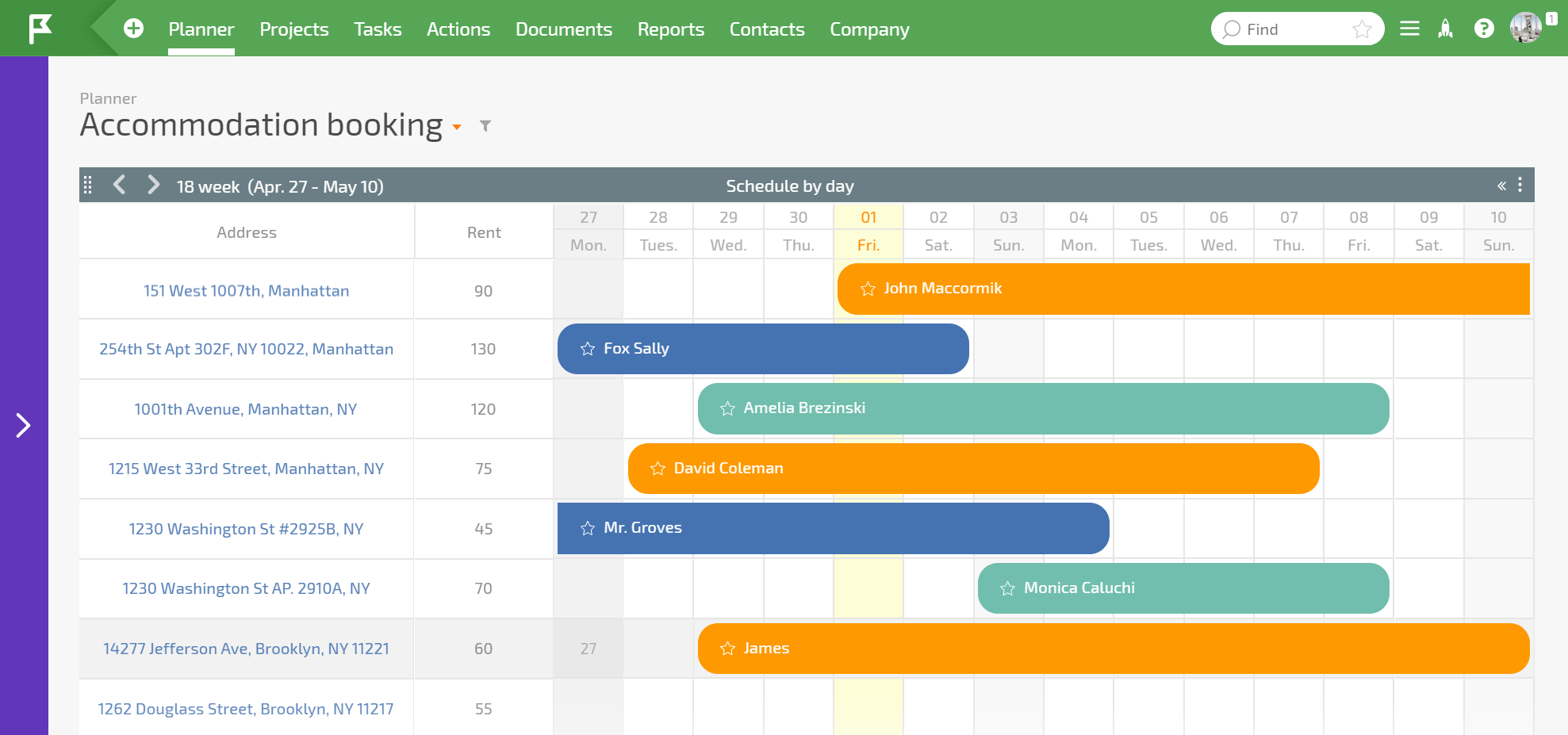1568x735 pixels.
Task: Open the Projects menu
Action: tap(294, 29)
